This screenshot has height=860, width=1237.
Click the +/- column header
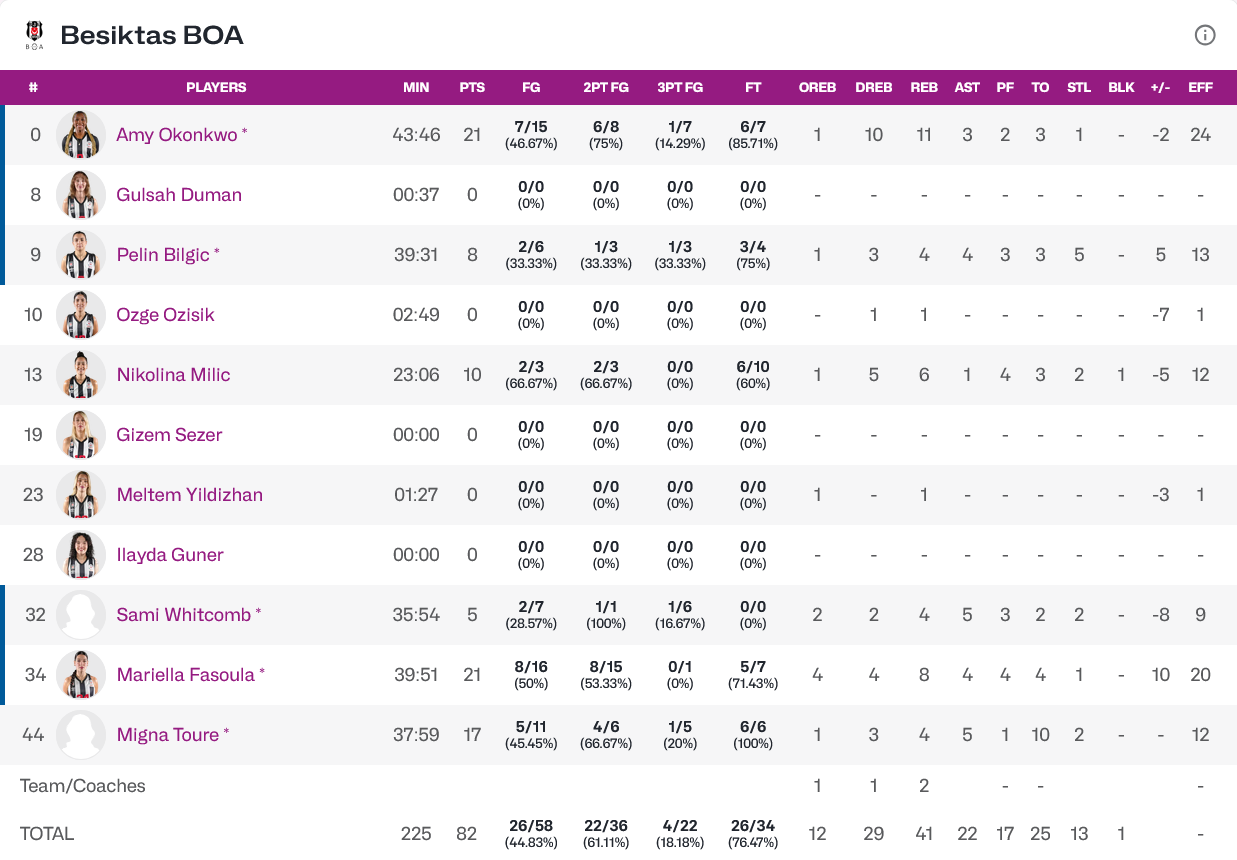click(x=1160, y=87)
